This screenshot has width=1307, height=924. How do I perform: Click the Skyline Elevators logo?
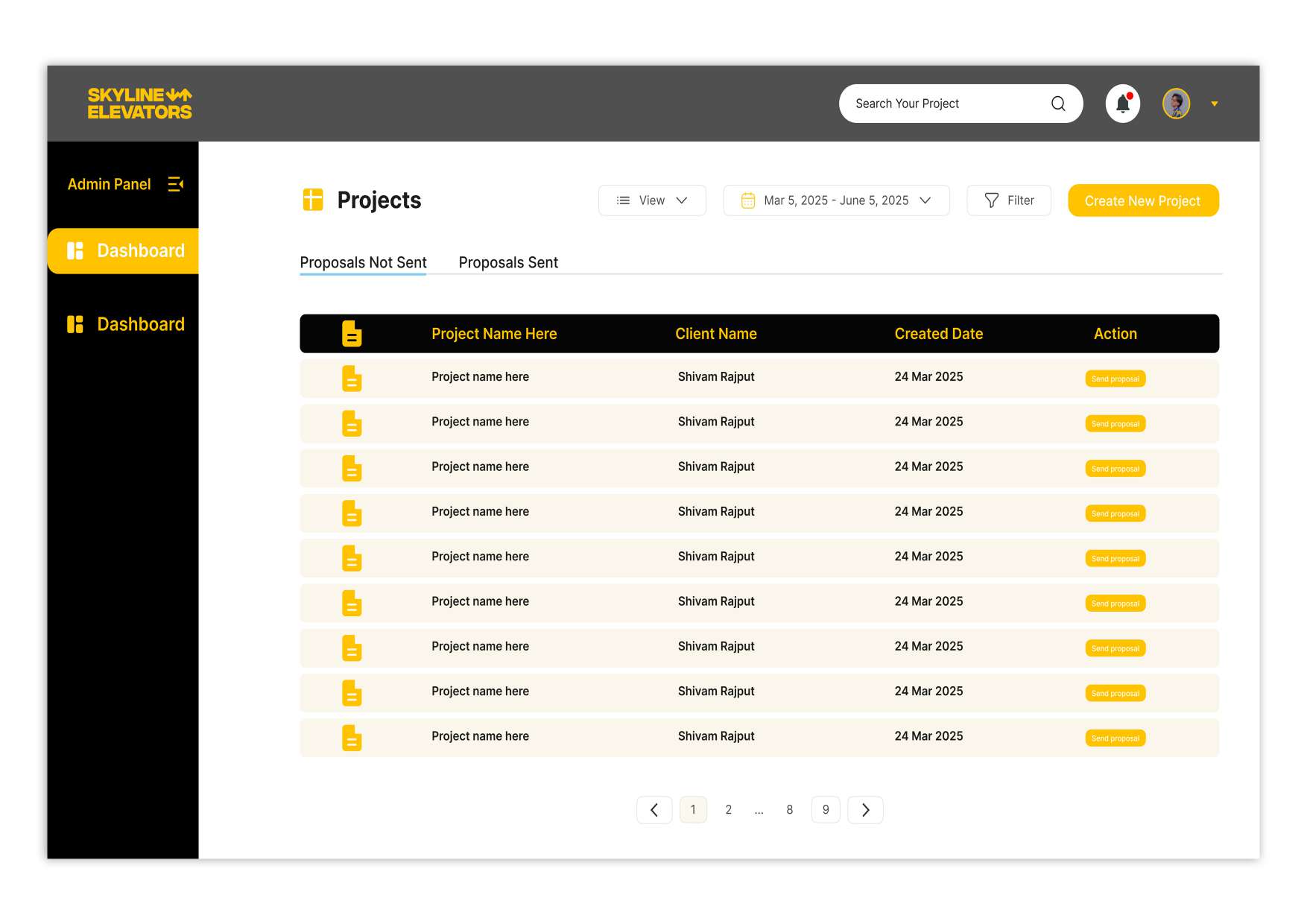[139, 104]
